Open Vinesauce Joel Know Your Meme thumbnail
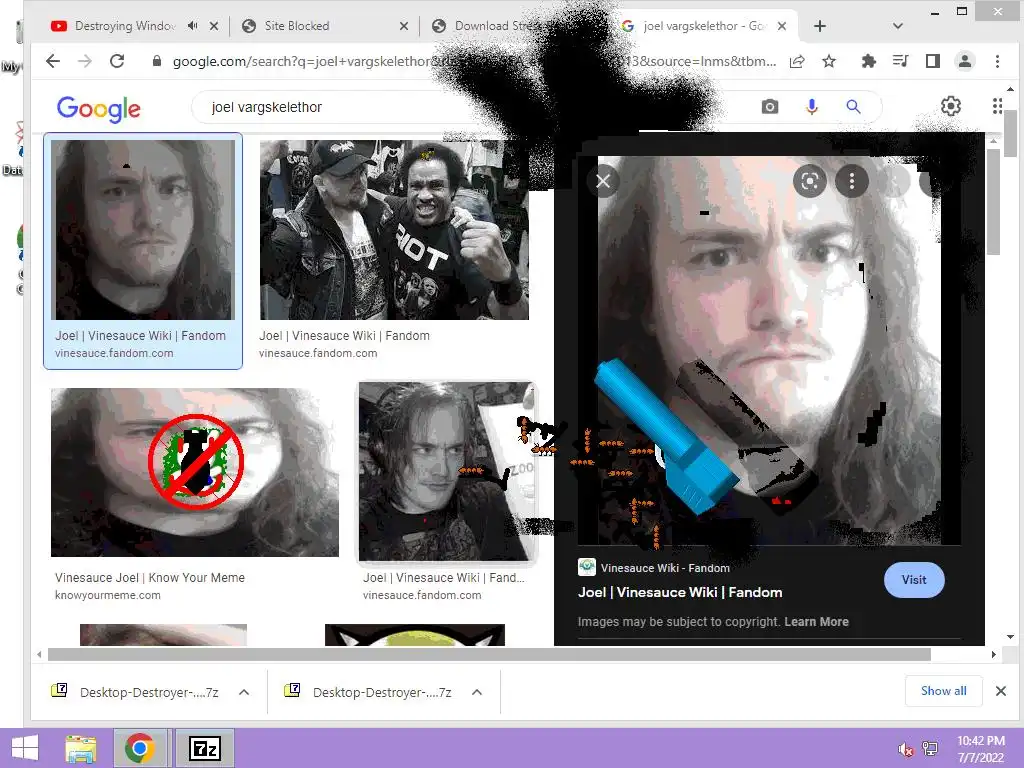Screen dimensions: 1024x768 (195, 472)
